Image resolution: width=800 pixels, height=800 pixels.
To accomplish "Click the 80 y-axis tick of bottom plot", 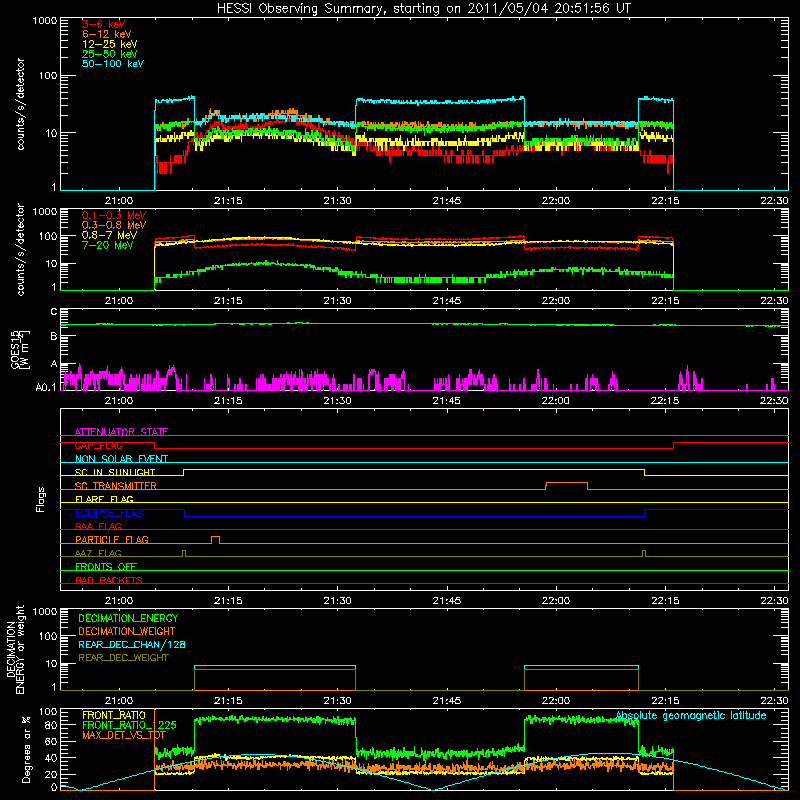I will click(x=51, y=724).
